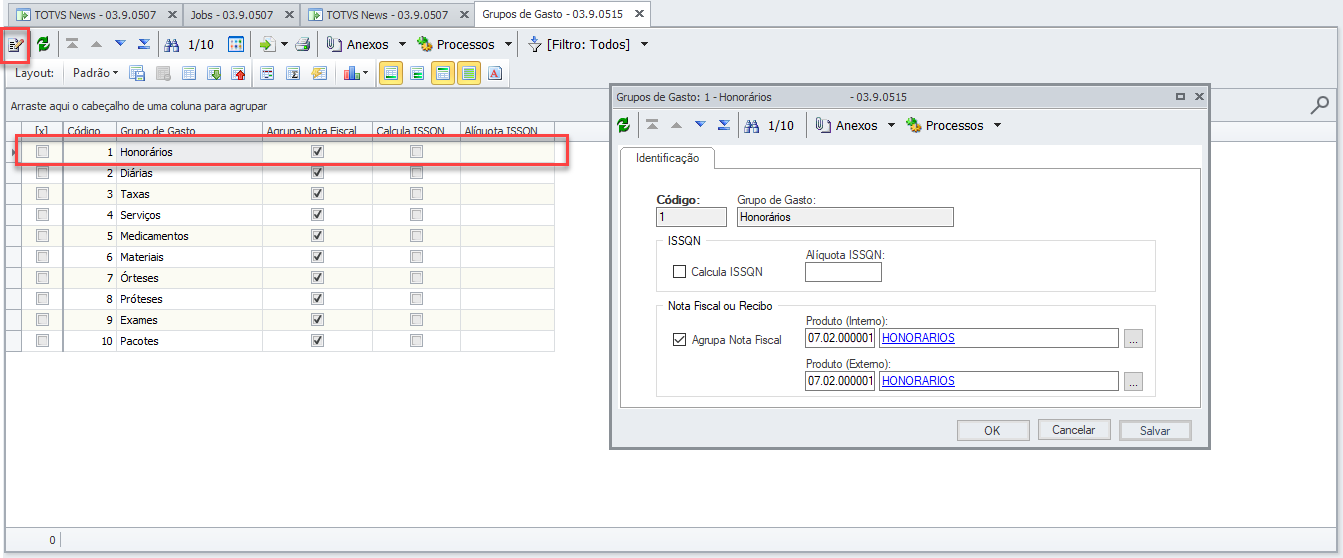Viewport: 1343px width, 558px height.
Task: Jump to last record in main toolbar
Action: pos(144,45)
